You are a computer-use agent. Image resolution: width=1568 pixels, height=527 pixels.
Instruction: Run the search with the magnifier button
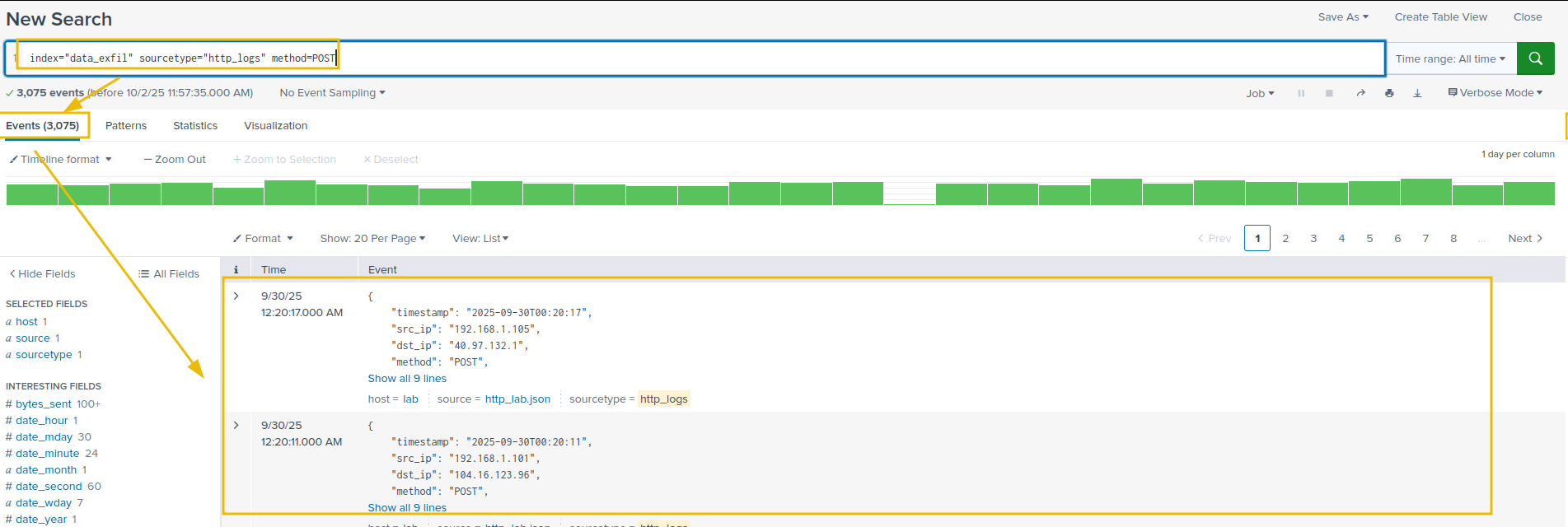pos(1535,58)
